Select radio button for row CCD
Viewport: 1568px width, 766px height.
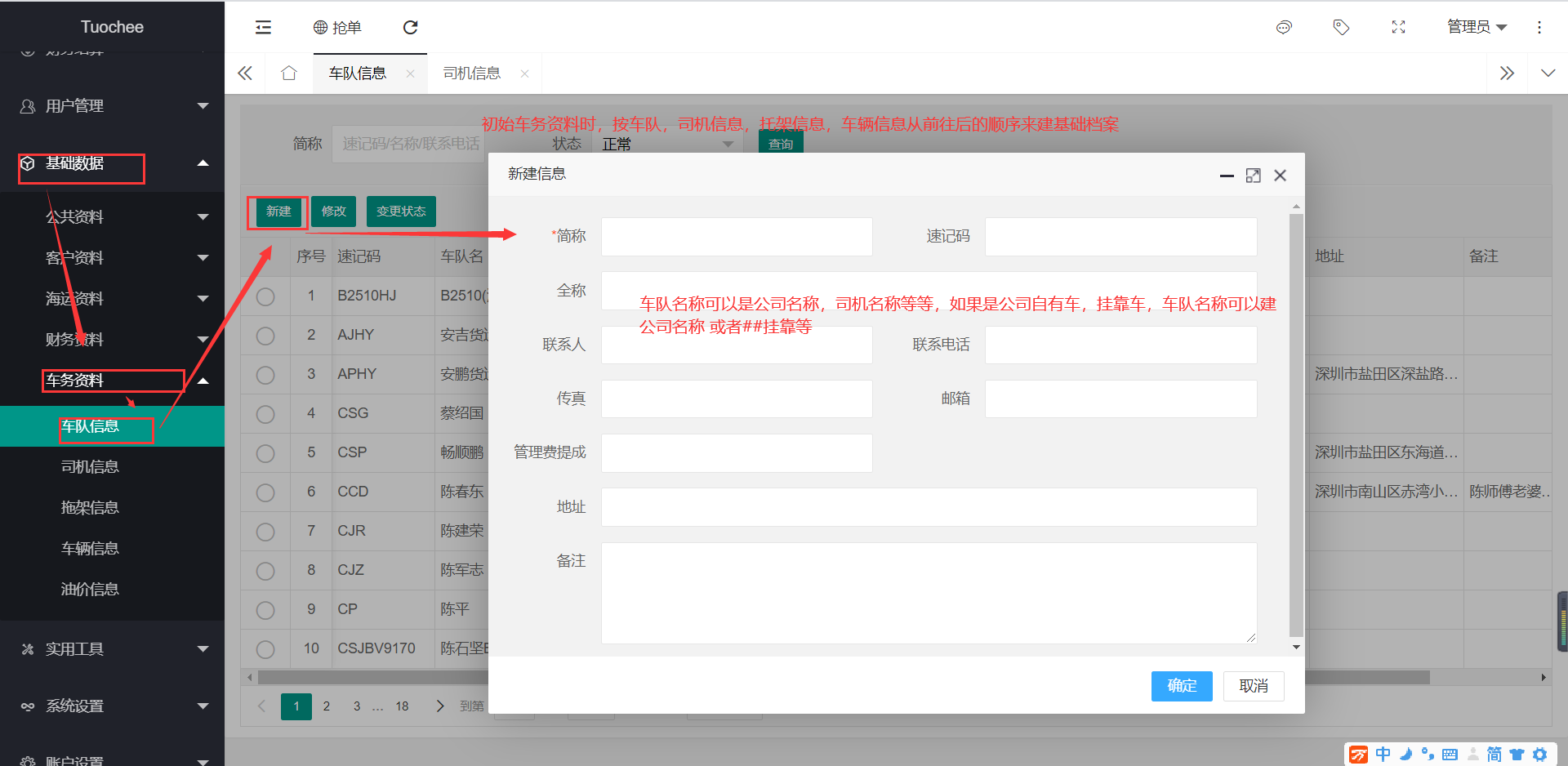[265, 492]
